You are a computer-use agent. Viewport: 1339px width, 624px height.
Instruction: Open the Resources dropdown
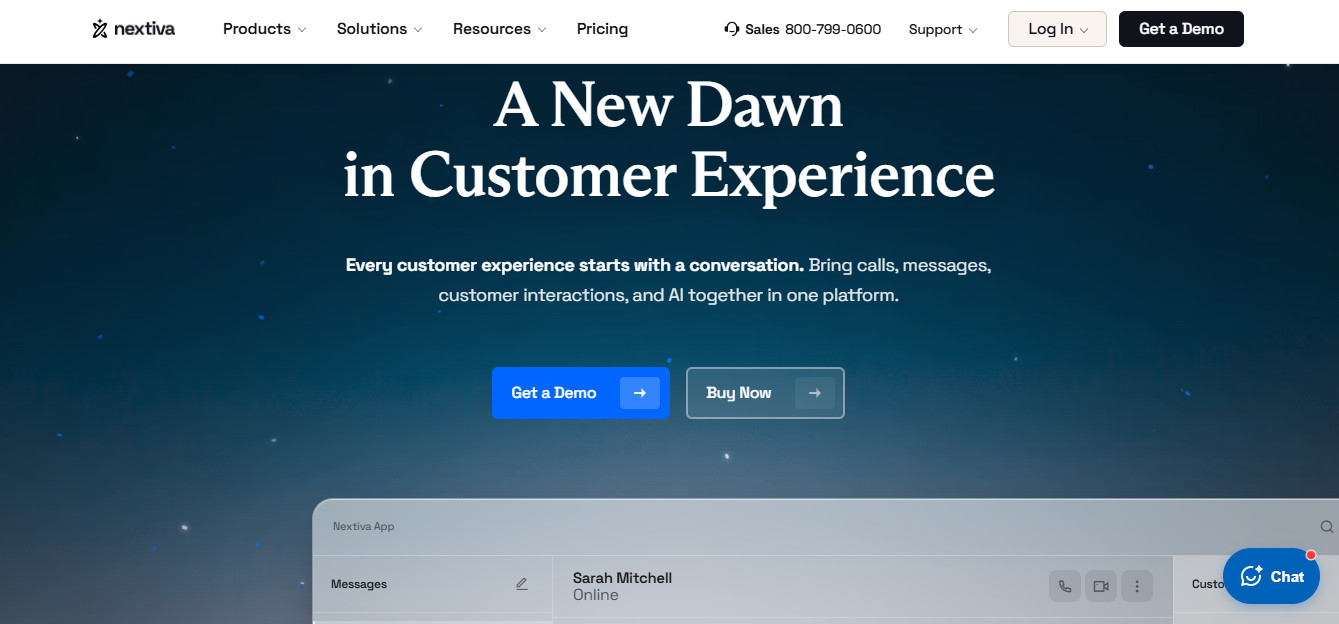pos(499,29)
